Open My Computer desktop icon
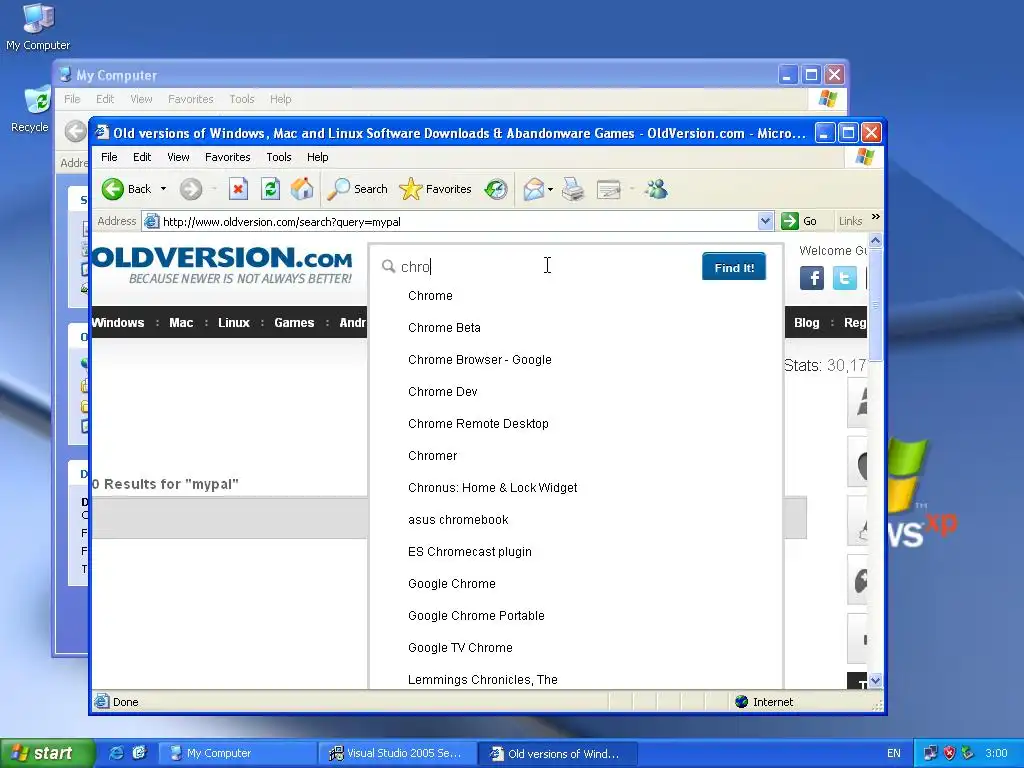 point(38,26)
